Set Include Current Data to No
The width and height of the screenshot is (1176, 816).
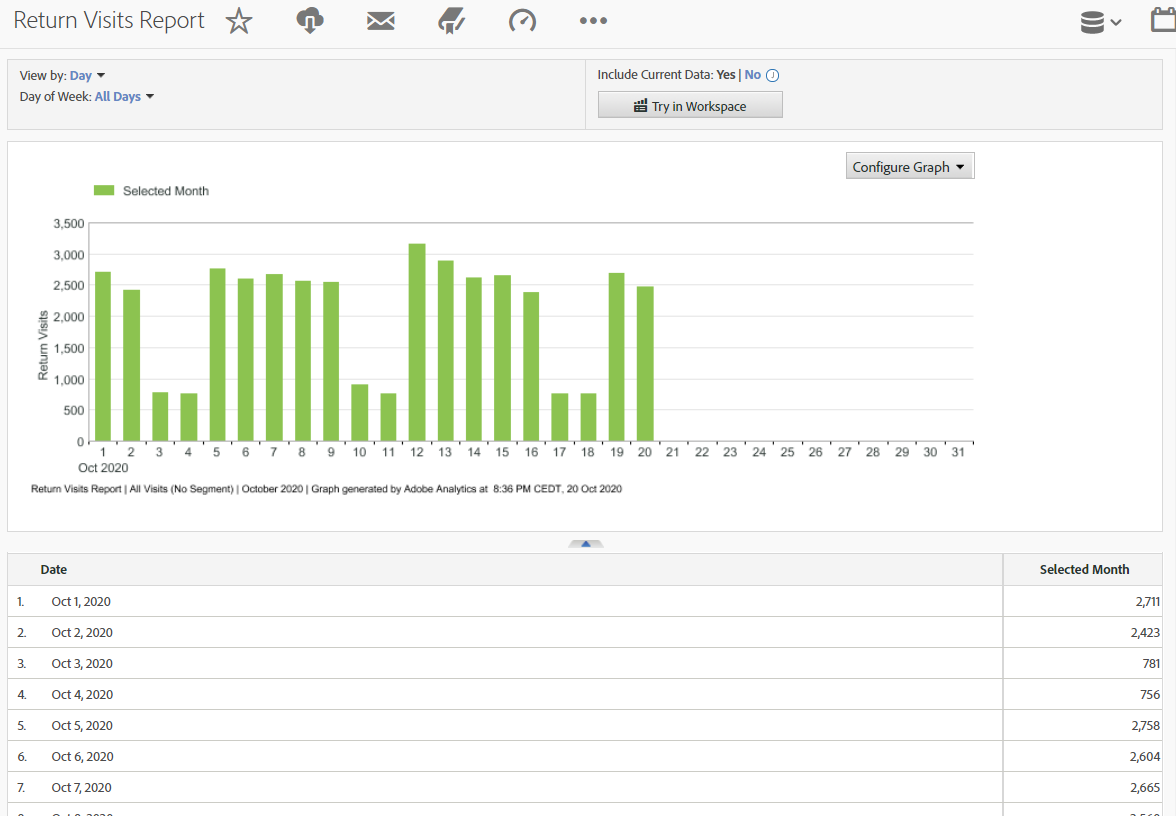pyautogui.click(x=752, y=75)
